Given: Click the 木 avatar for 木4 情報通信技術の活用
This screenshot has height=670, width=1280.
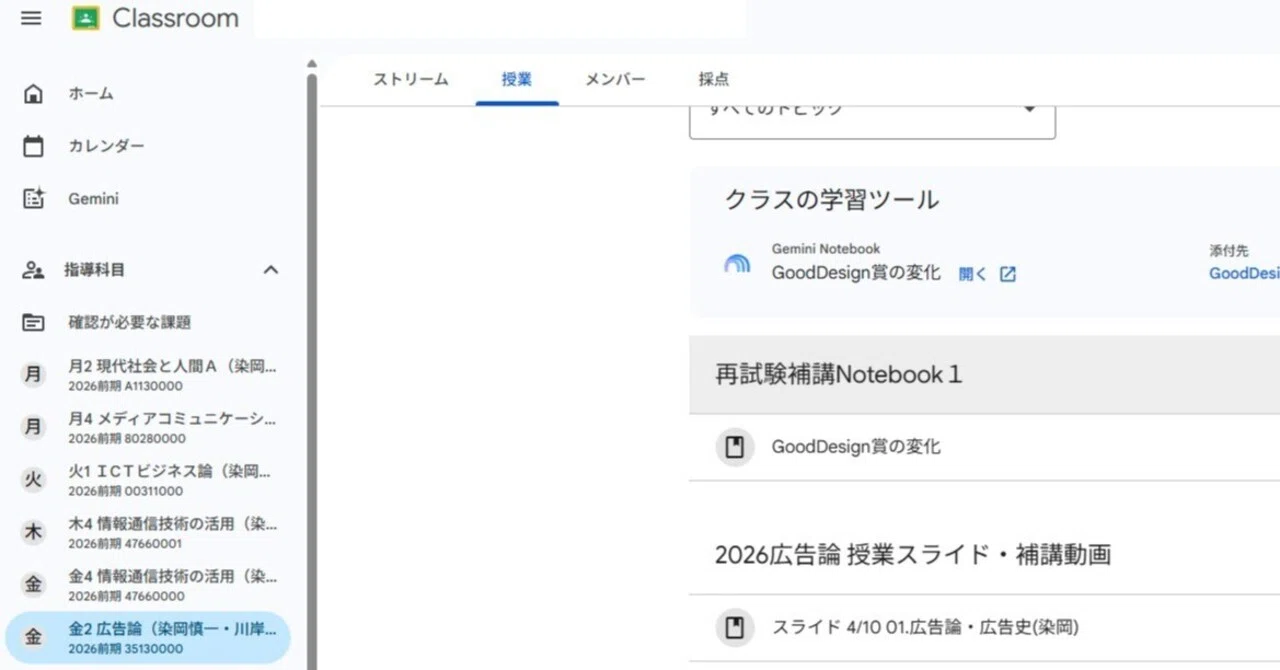Looking at the screenshot, I should tap(33, 533).
